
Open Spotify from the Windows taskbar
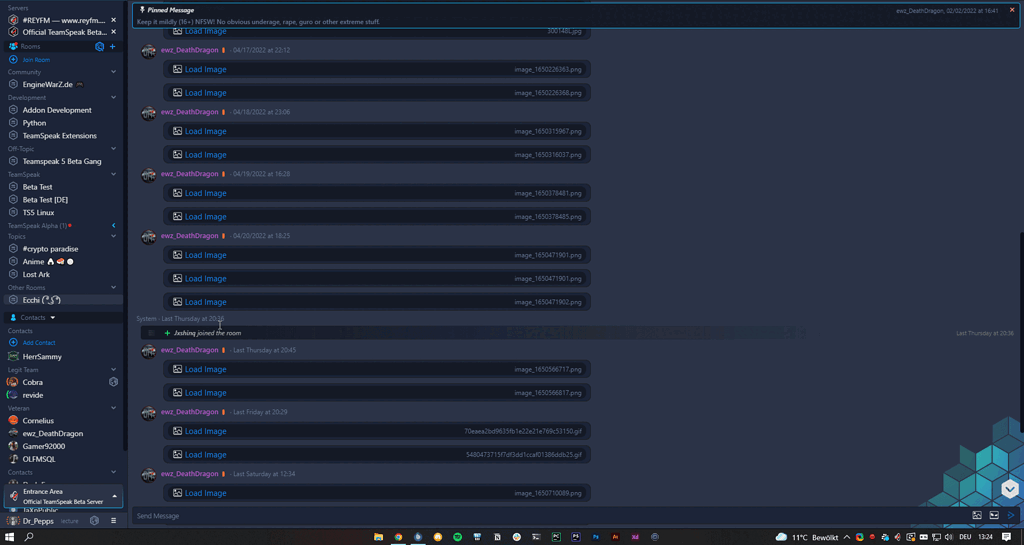point(457,537)
